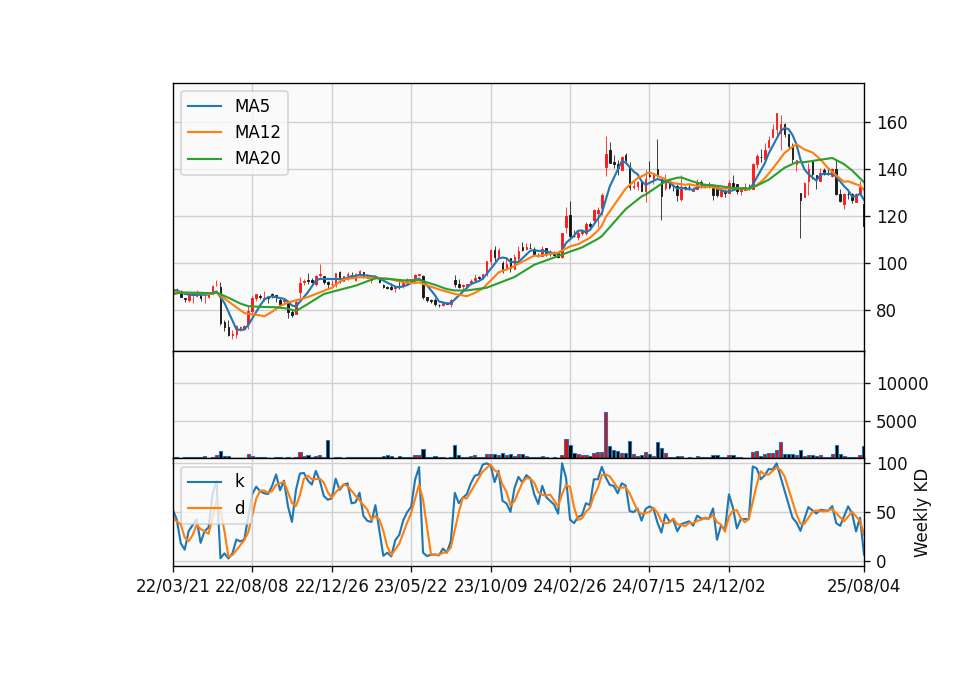Click the 120 price axis tick

pyautogui.click(x=891, y=217)
